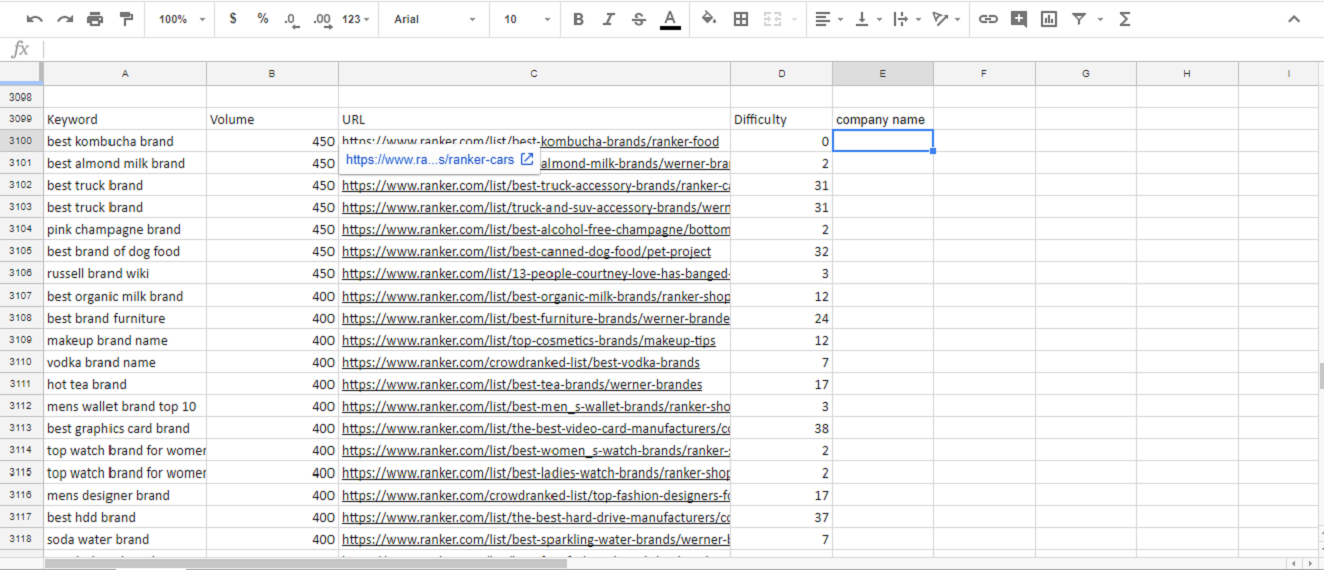Print the spreadsheet
The image size is (1324, 570).
(x=95, y=19)
